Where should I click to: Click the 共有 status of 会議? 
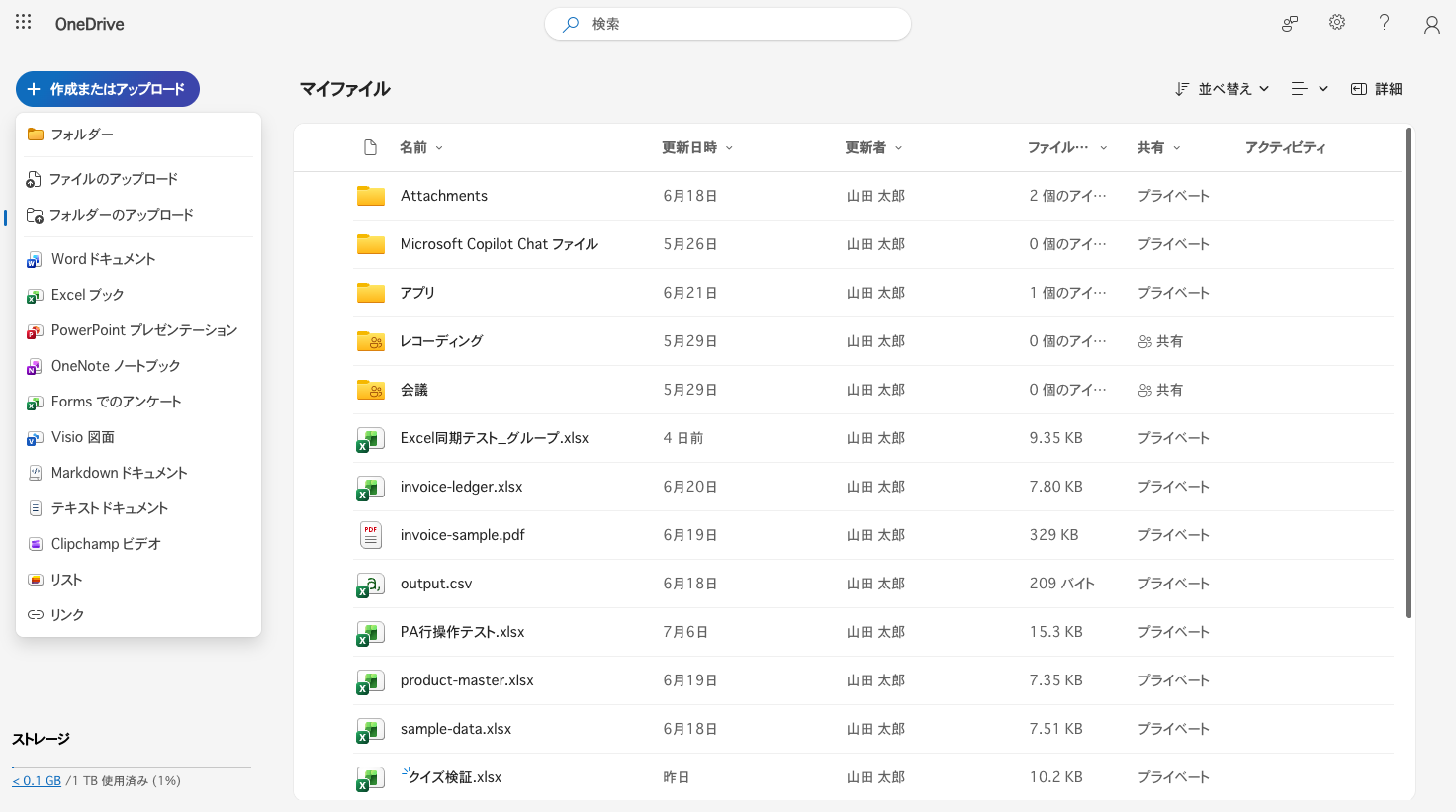coord(1160,390)
